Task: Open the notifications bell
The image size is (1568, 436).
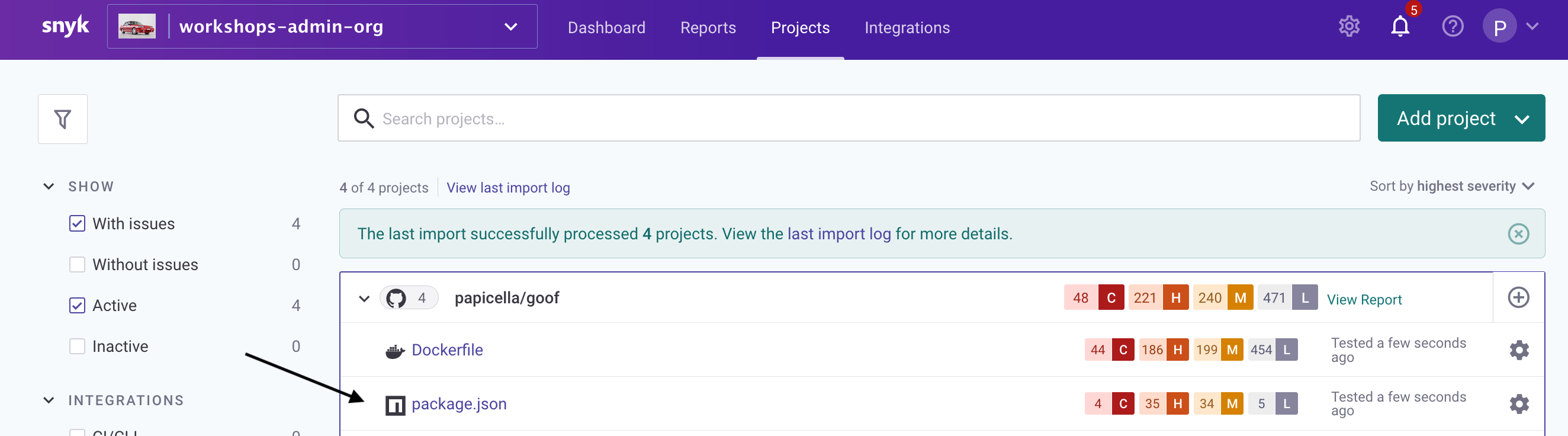Action: click(1400, 27)
